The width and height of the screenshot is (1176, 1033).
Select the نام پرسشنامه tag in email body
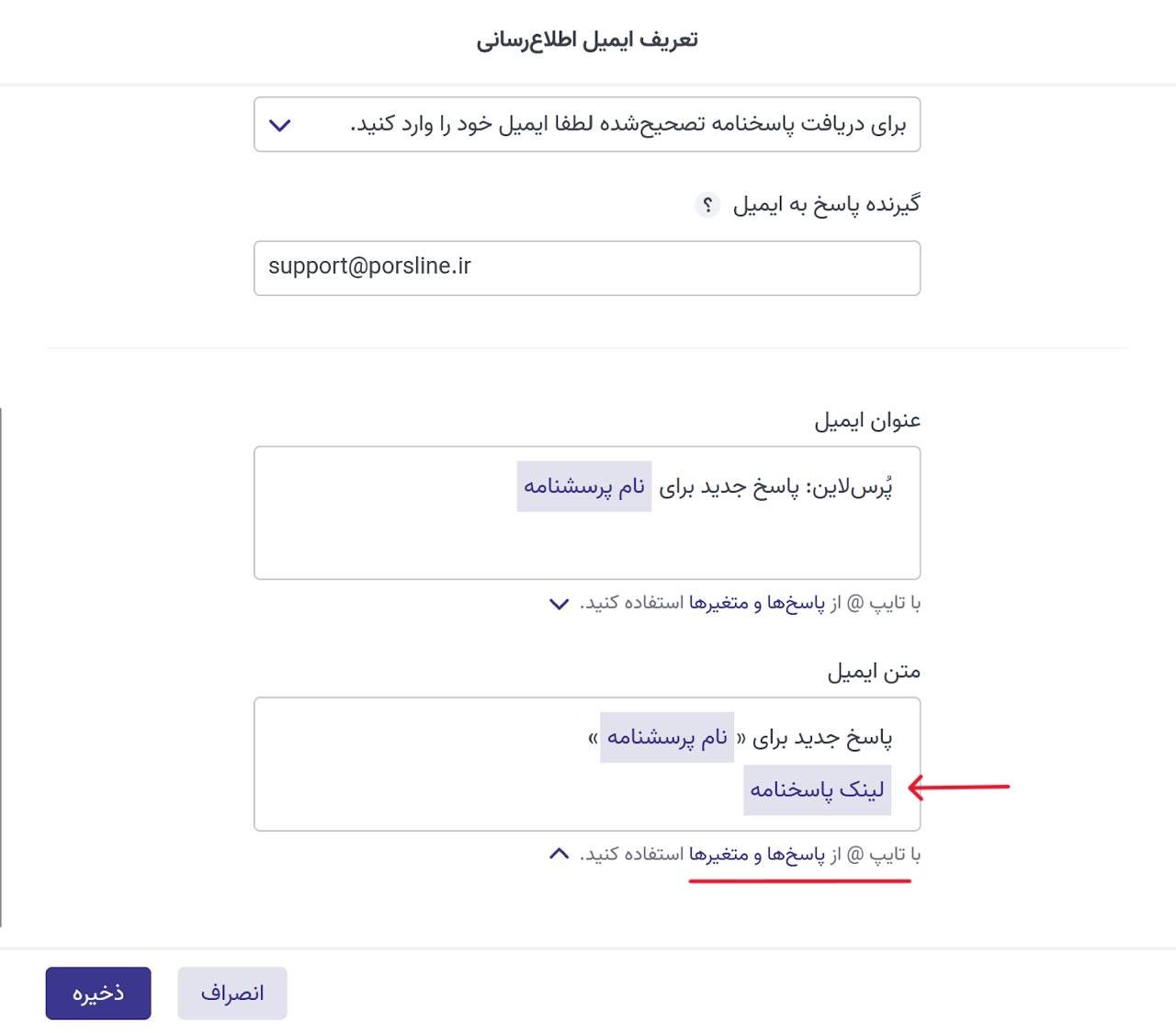[667, 737]
